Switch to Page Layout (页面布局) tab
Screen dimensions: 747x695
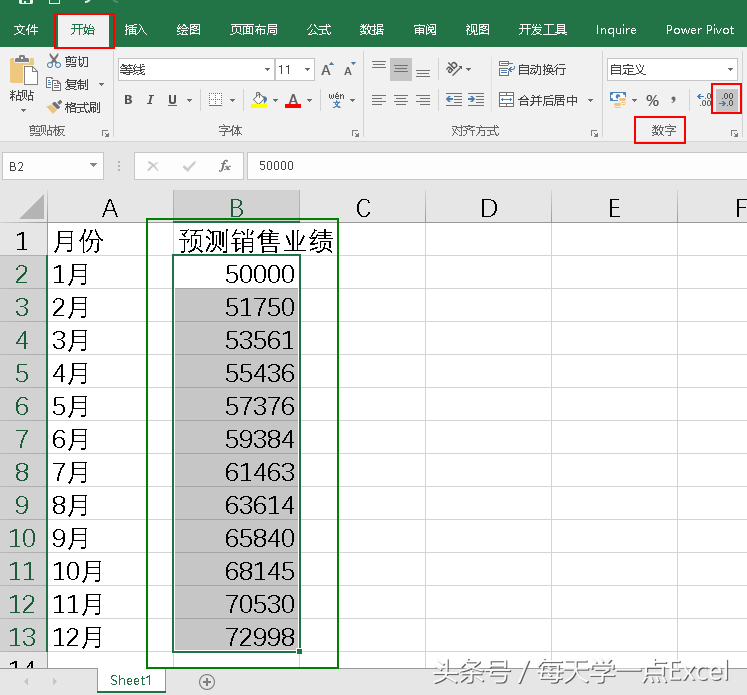point(253,30)
